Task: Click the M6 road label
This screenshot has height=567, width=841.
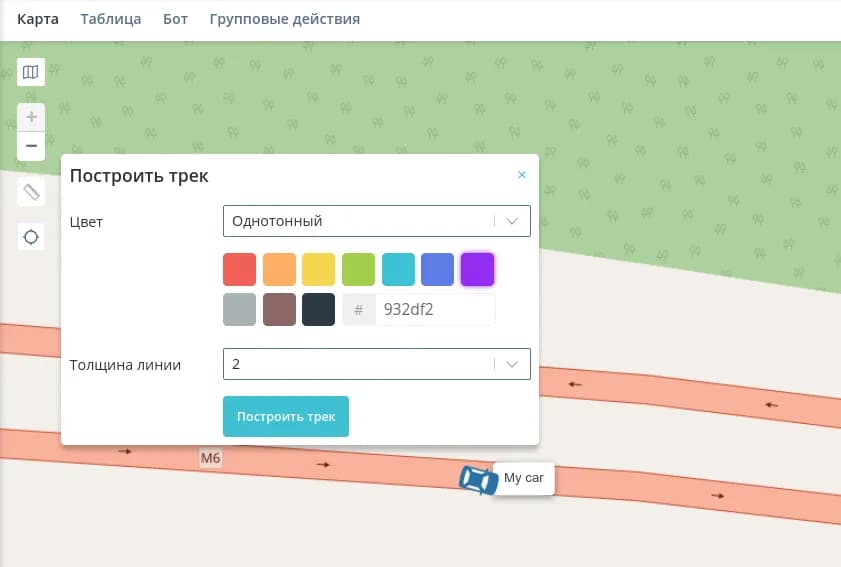Action: click(x=210, y=459)
